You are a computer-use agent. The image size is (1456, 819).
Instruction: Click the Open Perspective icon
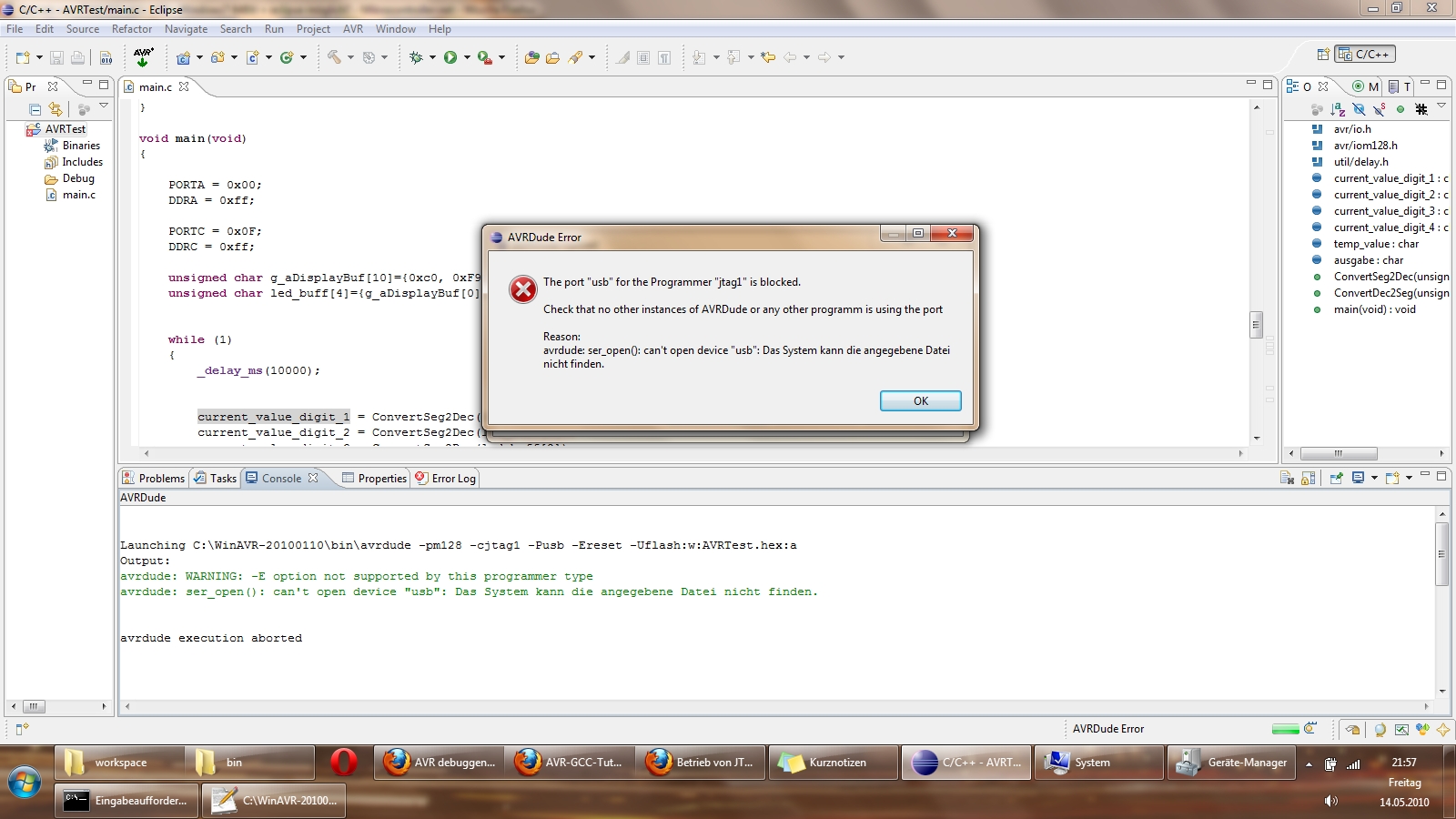1323,55
